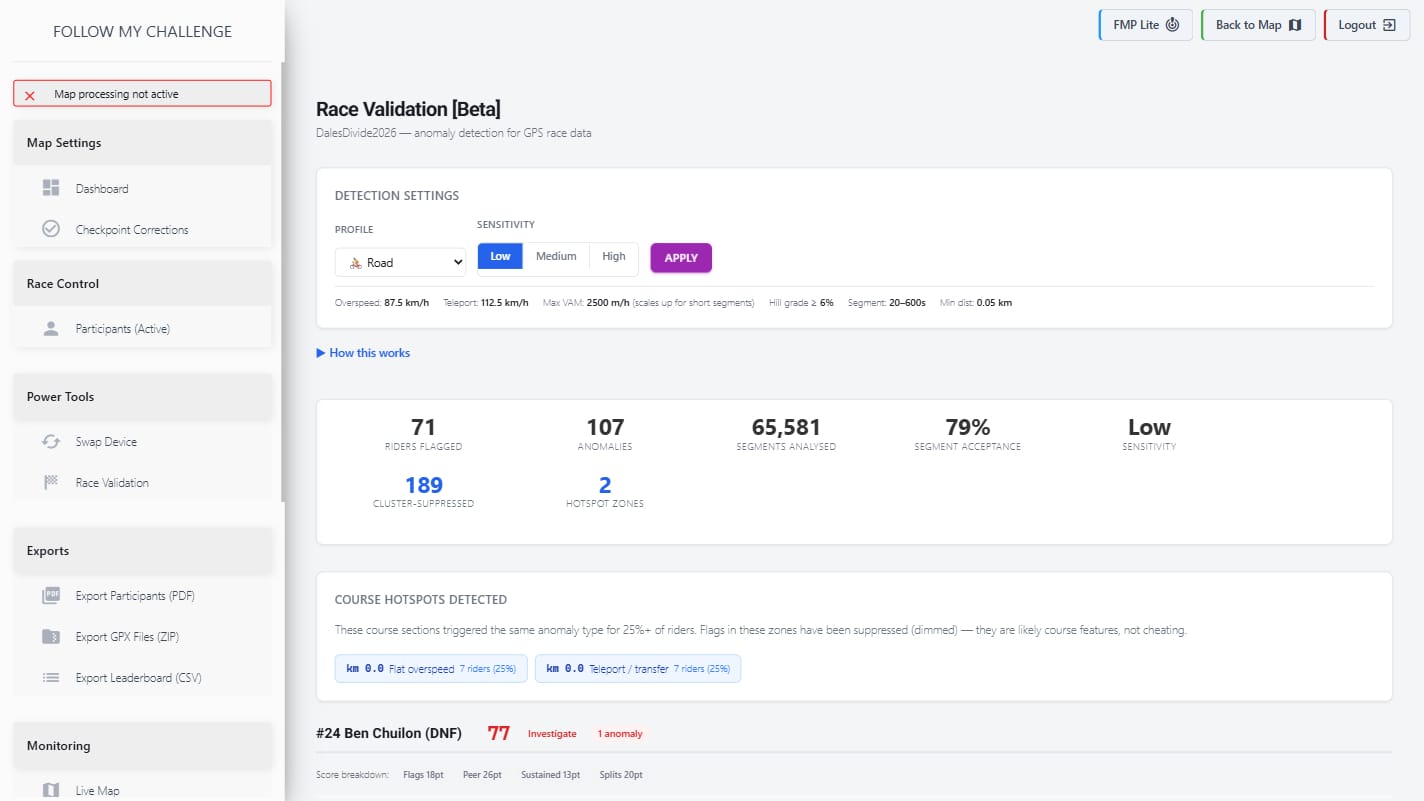Set sensitivity to High
1424x801 pixels.
(x=613, y=257)
